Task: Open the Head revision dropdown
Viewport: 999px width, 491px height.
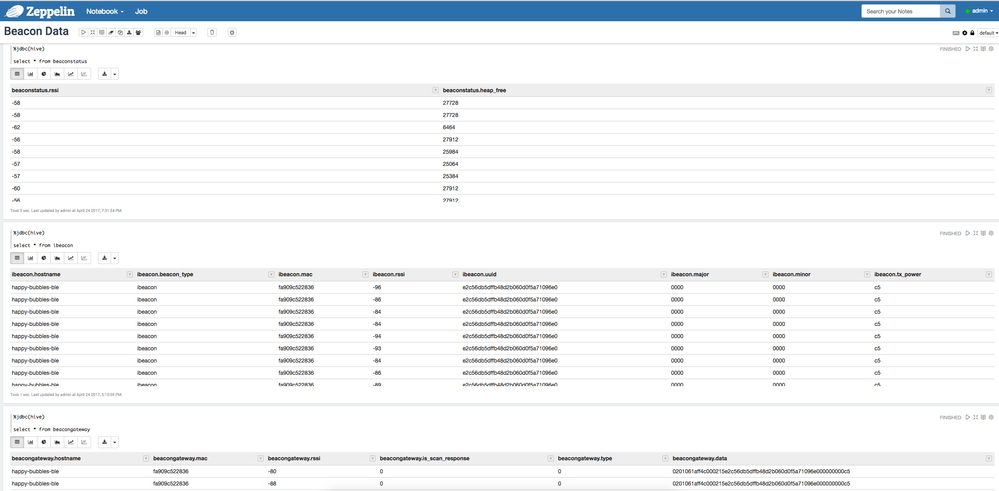Action: click(194, 32)
